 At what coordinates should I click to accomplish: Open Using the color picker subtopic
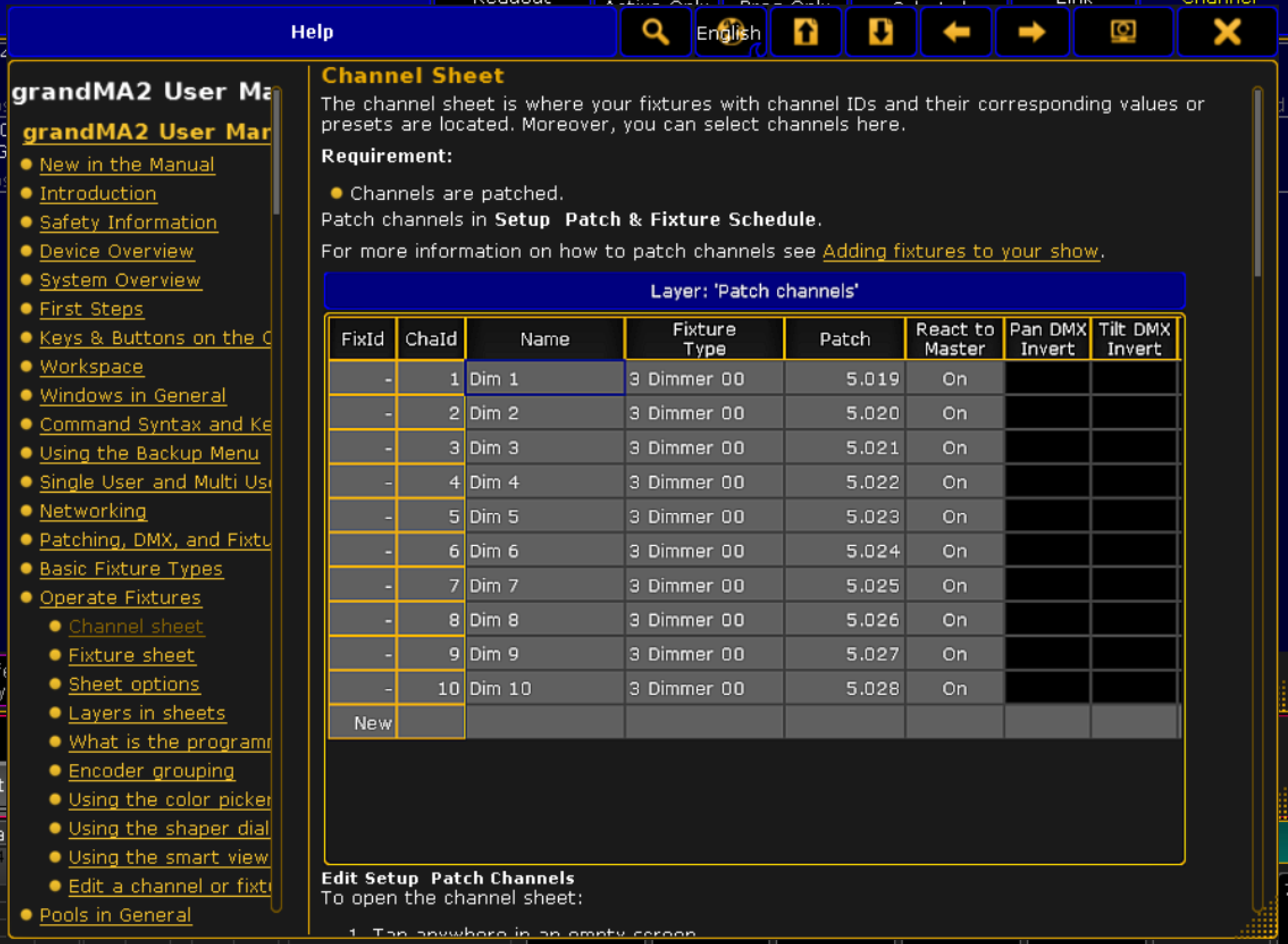tap(169, 800)
